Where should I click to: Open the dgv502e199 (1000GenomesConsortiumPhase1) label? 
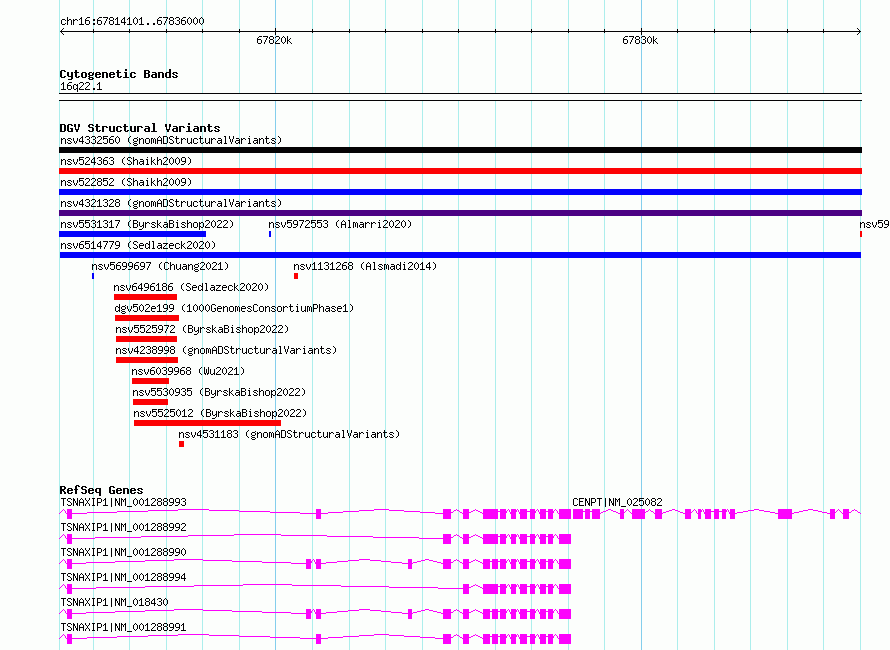pos(234,308)
